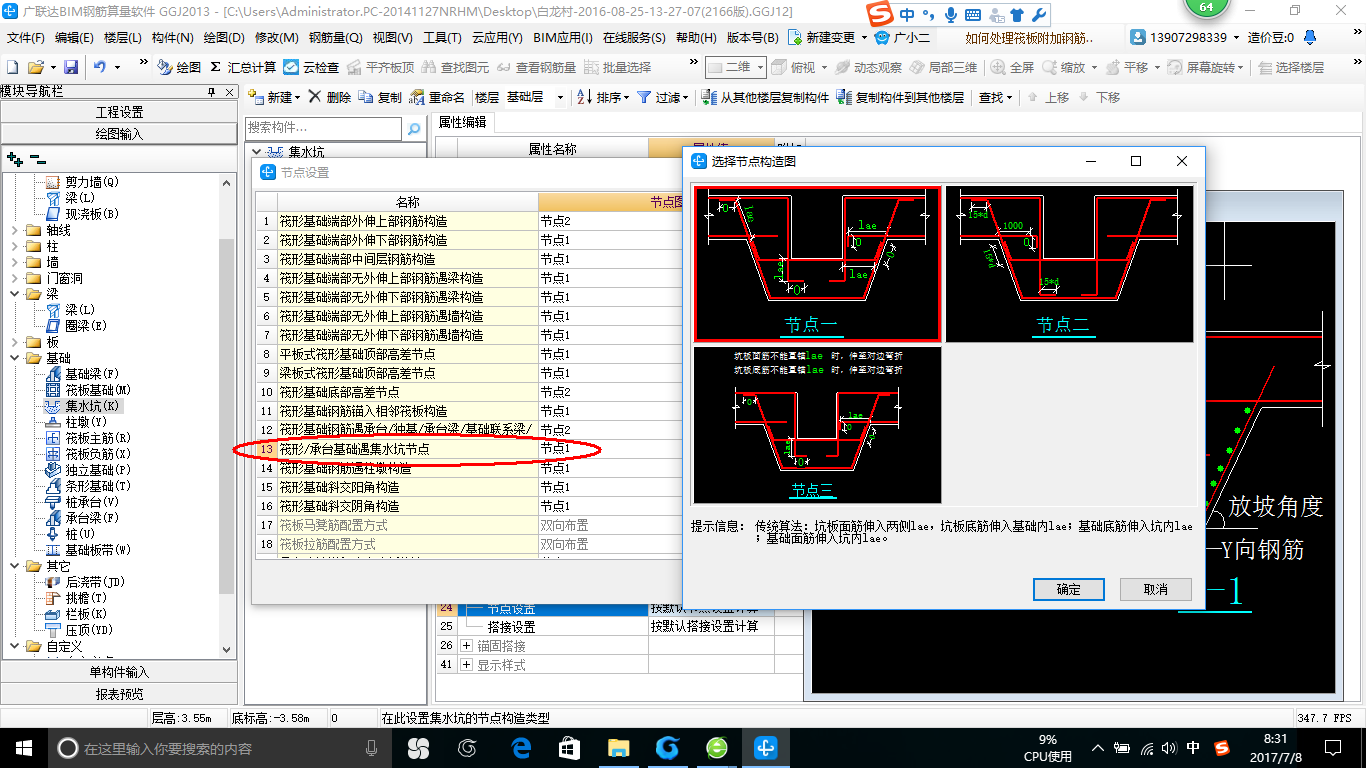The height and width of the screenshot is (768, 1366).
Task: Open File Explorer from the taskbar
Action: pyautogui.click(x=618, y=748)
